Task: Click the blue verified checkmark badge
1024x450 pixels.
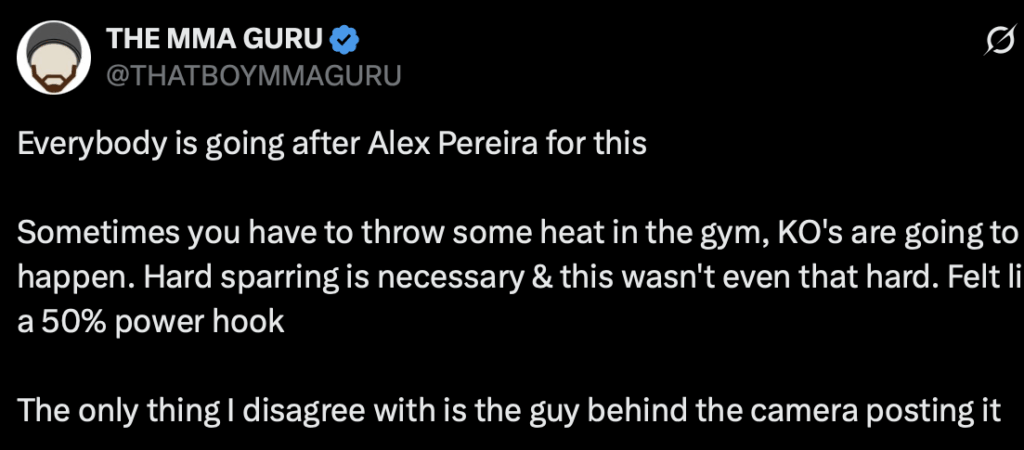Action: tap(345, 41)
